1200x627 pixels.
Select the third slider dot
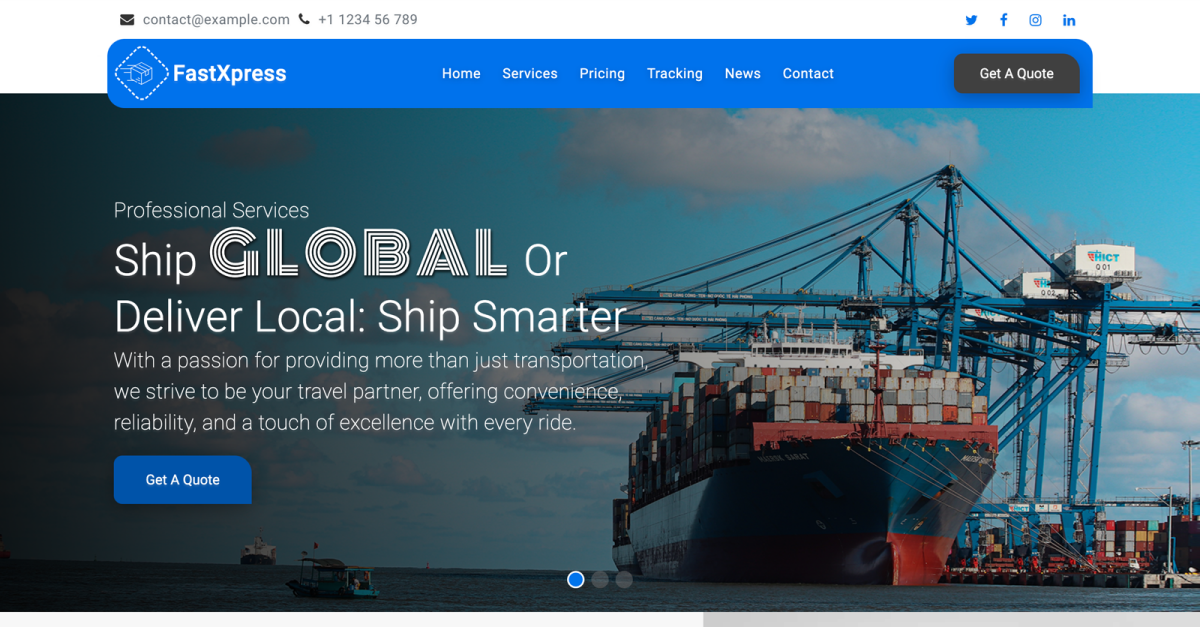click(624, 579)
